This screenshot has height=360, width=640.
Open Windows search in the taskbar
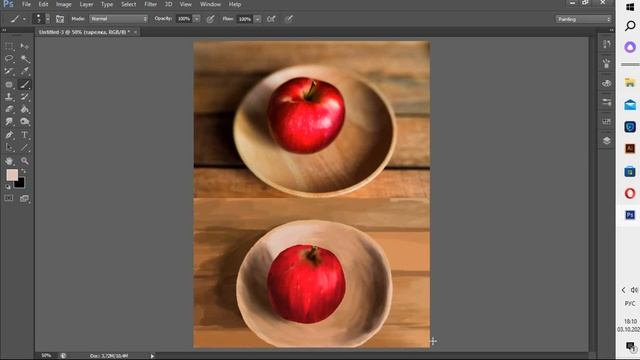point(630,26)
